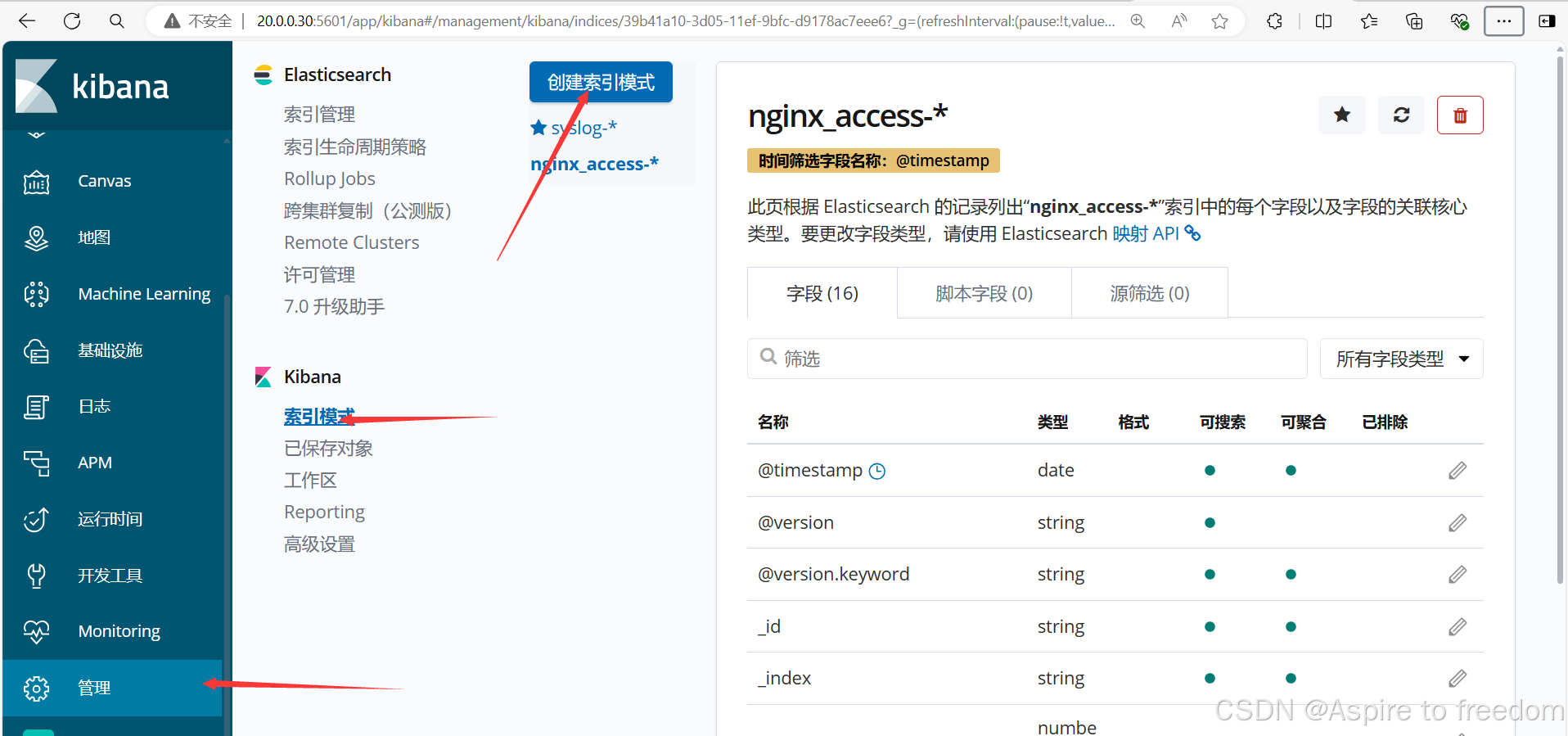The image size is (1568, 736).
Task: Open 高级设置
Action: 319,544
